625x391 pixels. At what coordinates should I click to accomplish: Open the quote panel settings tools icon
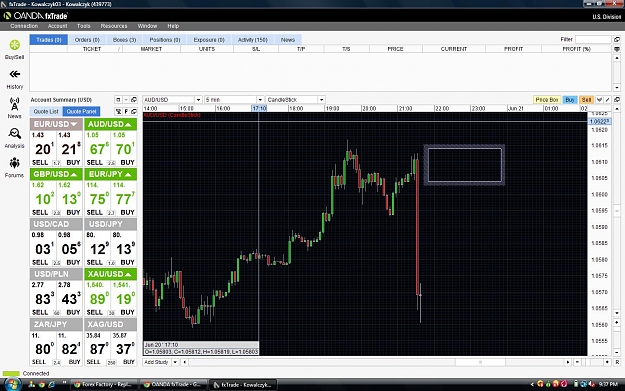118,112
